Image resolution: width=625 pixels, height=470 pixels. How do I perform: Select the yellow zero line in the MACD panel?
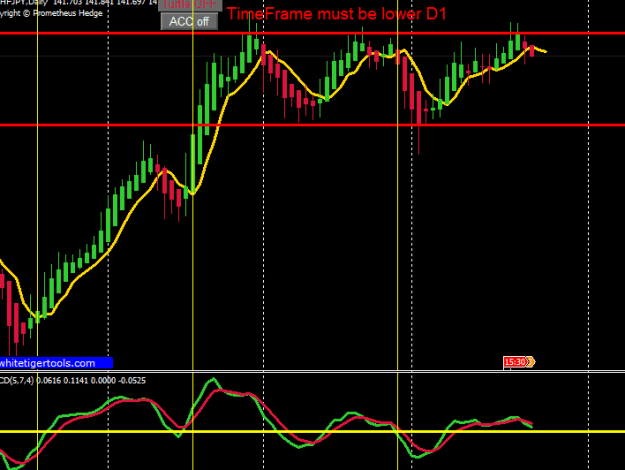coord(312,431)
